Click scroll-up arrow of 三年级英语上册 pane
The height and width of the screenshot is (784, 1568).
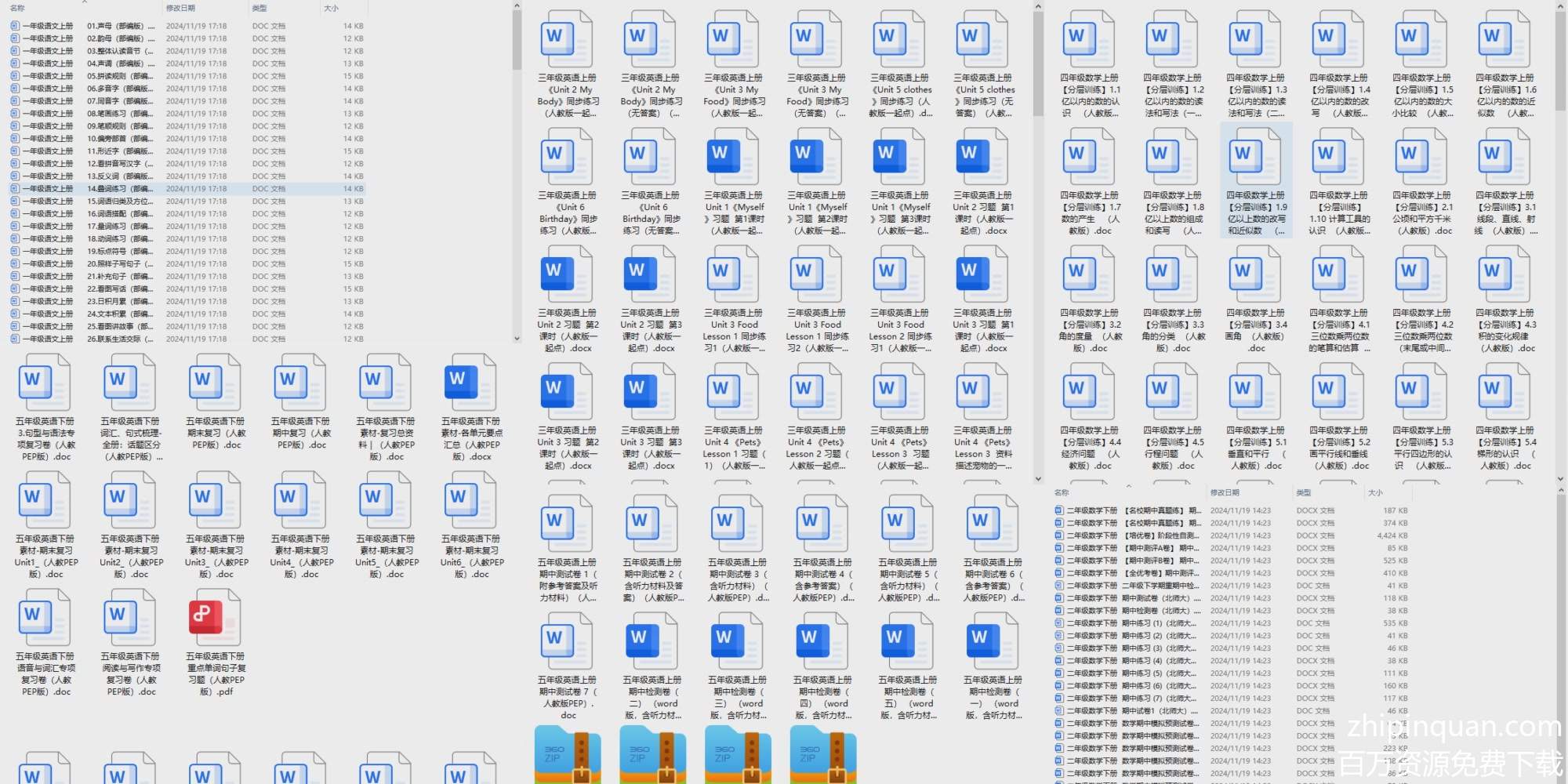1038,7
